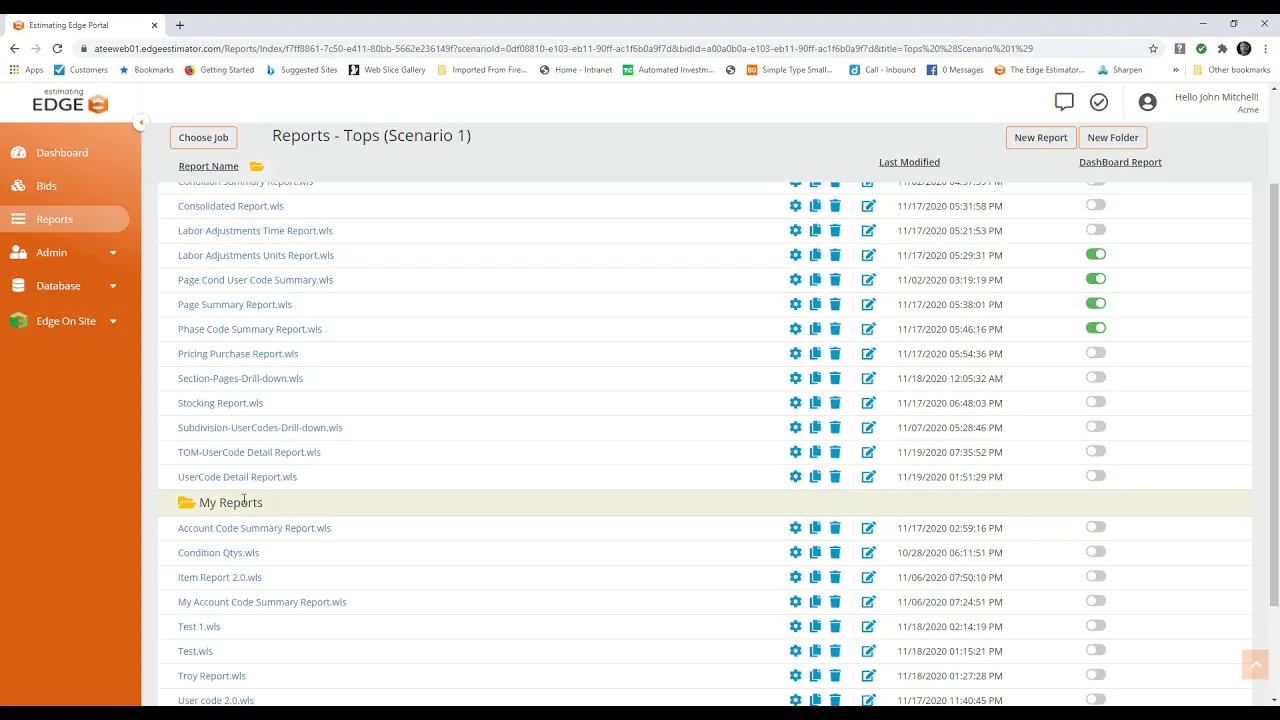
Task: Click the New Report button
Action: (1040, 138)
